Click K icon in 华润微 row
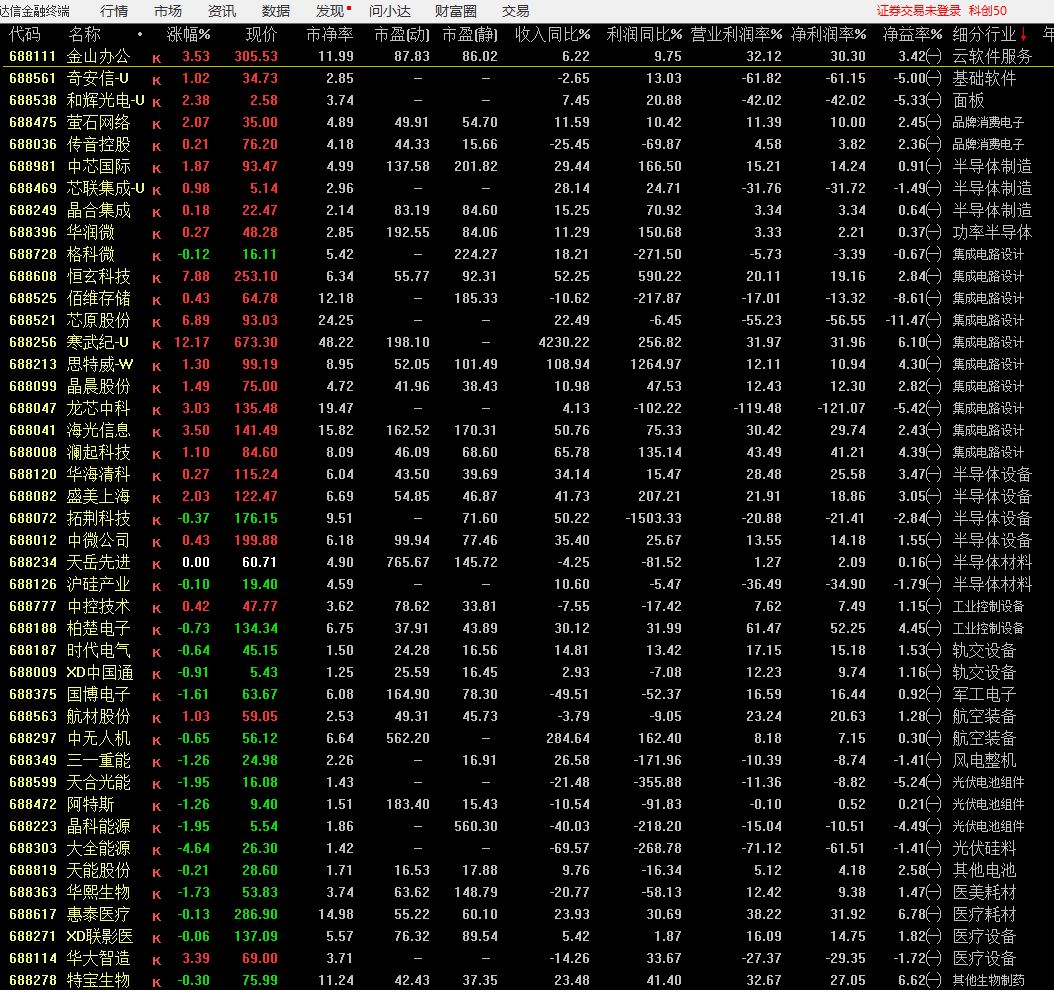Image resolution: width=1054 pixels, height=990 pixels. tap(157, 235)
